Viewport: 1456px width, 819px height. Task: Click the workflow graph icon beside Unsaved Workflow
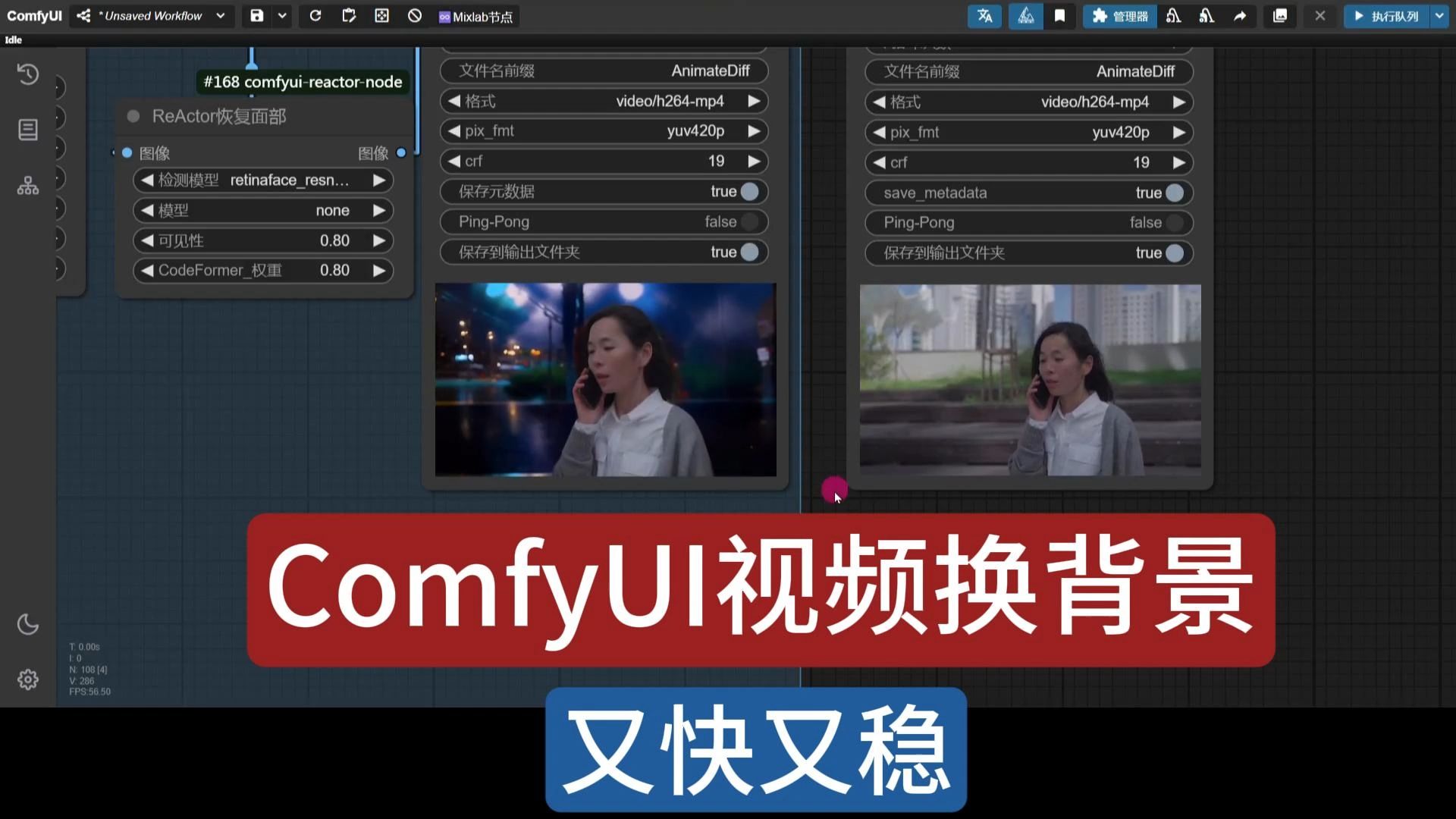point(83,16)
